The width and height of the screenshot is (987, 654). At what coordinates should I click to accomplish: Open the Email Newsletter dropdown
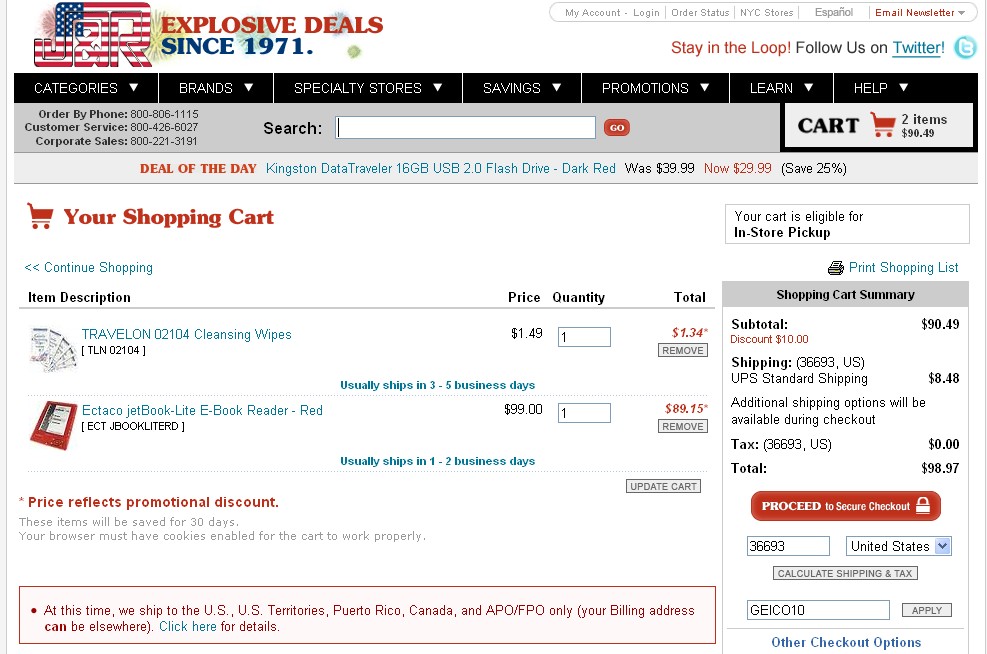920,13
